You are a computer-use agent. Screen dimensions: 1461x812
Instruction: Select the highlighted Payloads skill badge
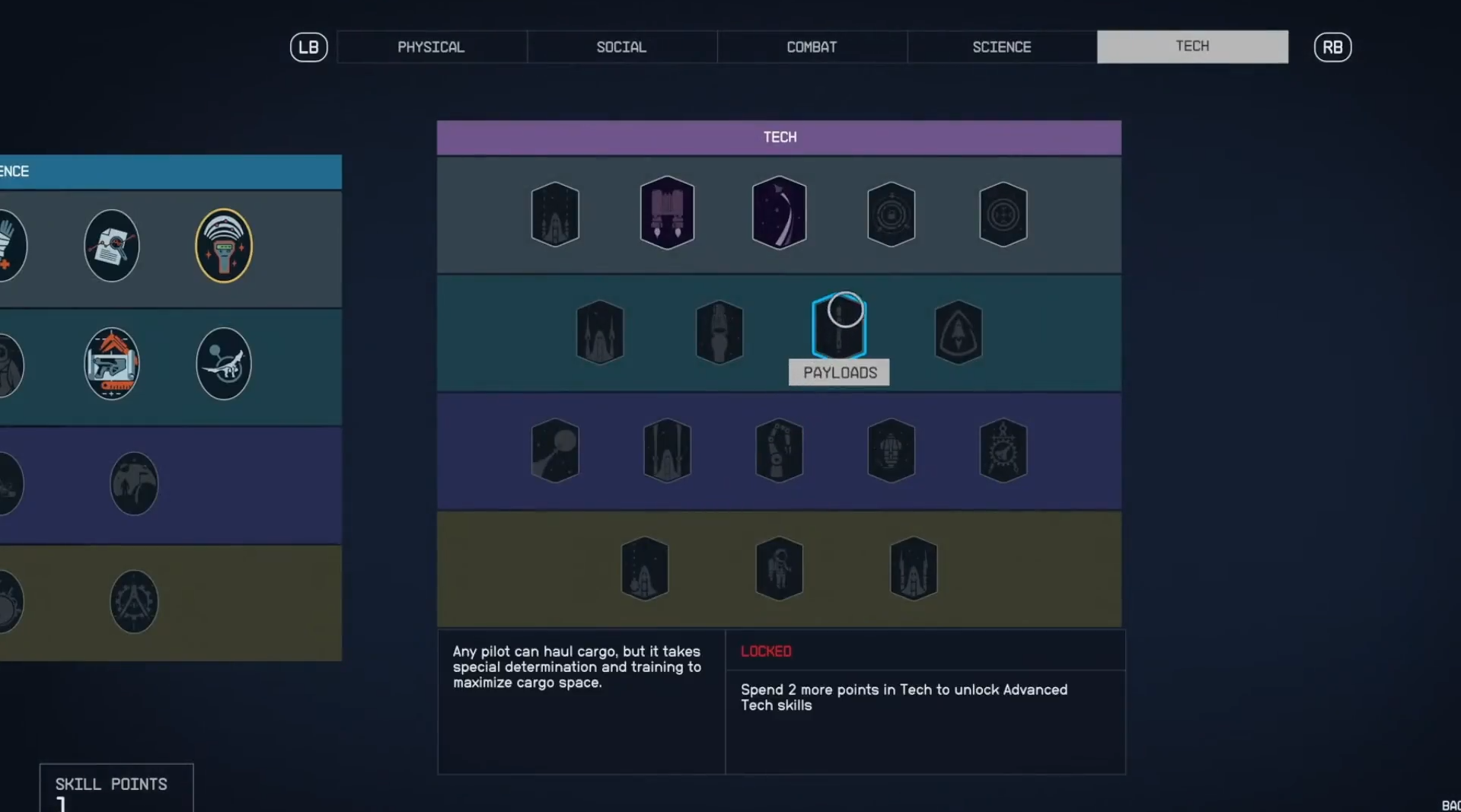pos(839,326)
